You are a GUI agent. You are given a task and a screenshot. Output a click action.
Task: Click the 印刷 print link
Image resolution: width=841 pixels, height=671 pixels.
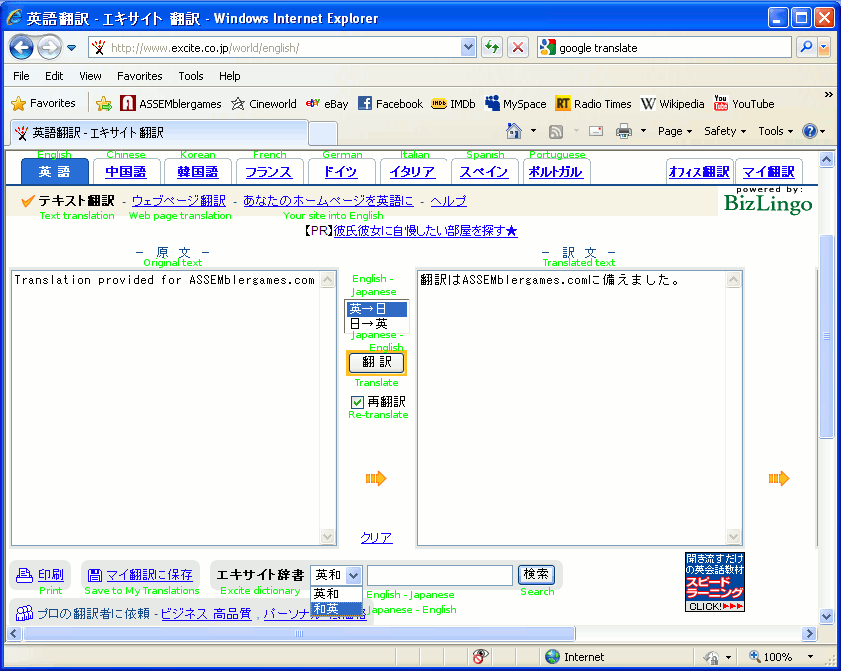pos(50,574)
